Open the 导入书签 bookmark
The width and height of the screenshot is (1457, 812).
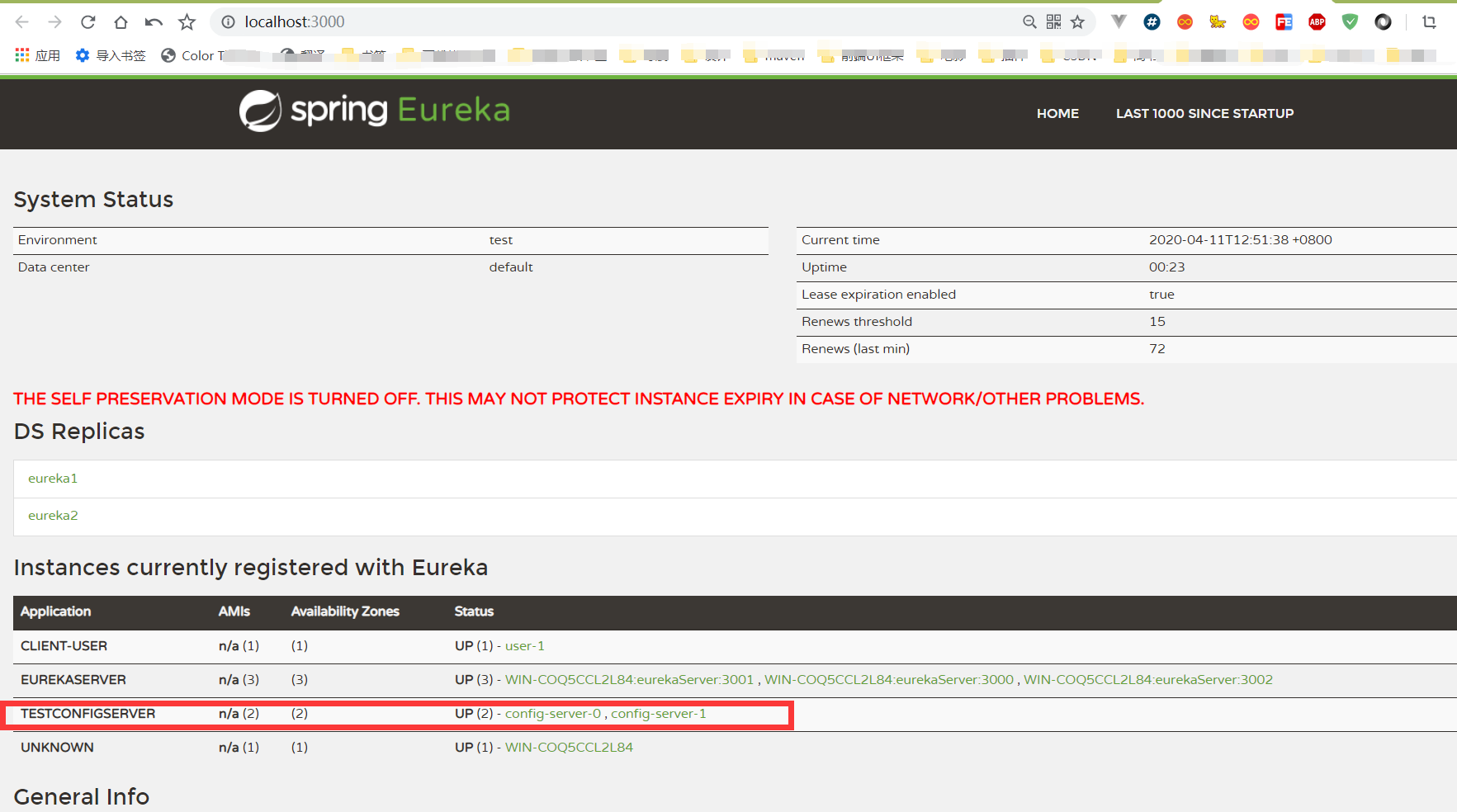[111, 55]
